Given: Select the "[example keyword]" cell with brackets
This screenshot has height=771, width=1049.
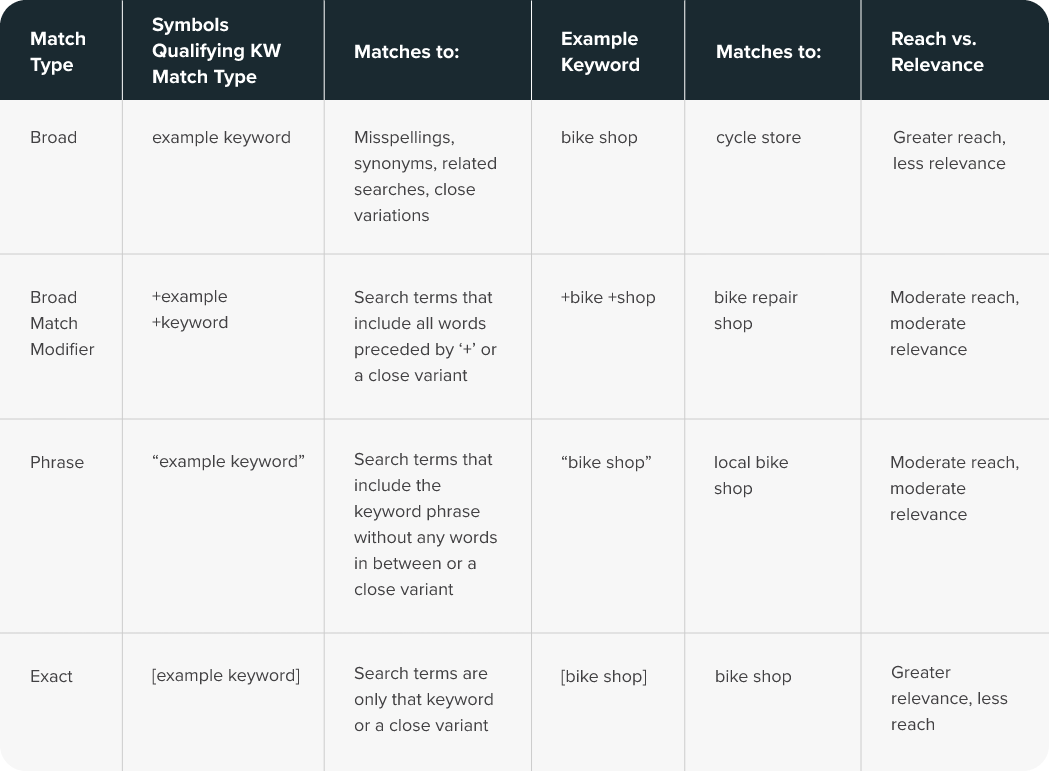Looking at the screenshot, I should 225,676.
